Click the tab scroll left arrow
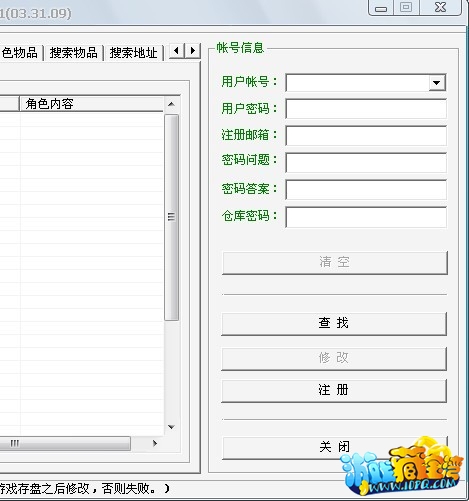 177,51
